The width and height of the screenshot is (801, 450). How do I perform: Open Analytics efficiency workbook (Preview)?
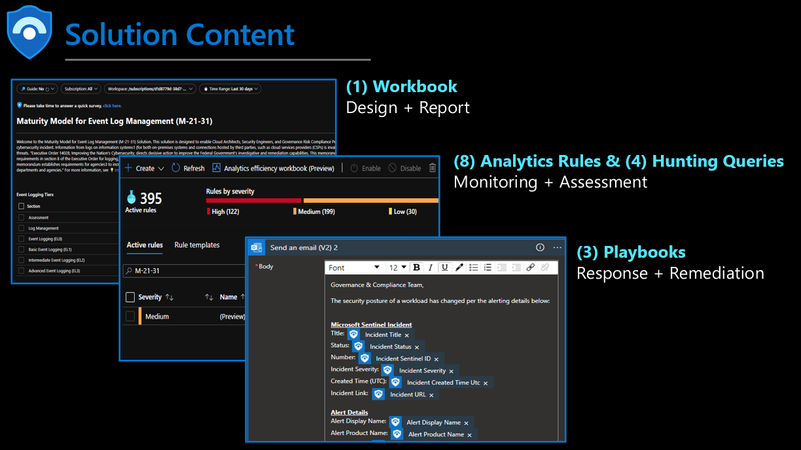click(x=273, y=168)
